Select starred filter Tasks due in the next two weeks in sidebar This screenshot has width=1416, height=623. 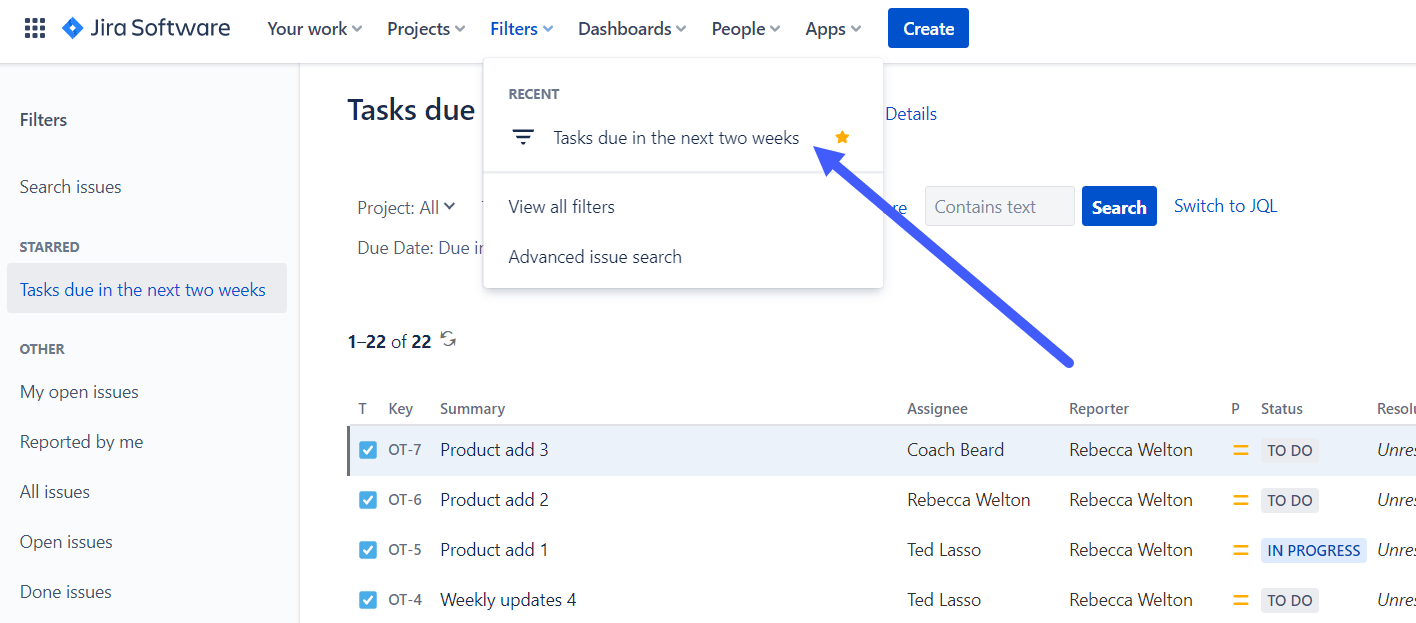[x=147, y=288]
